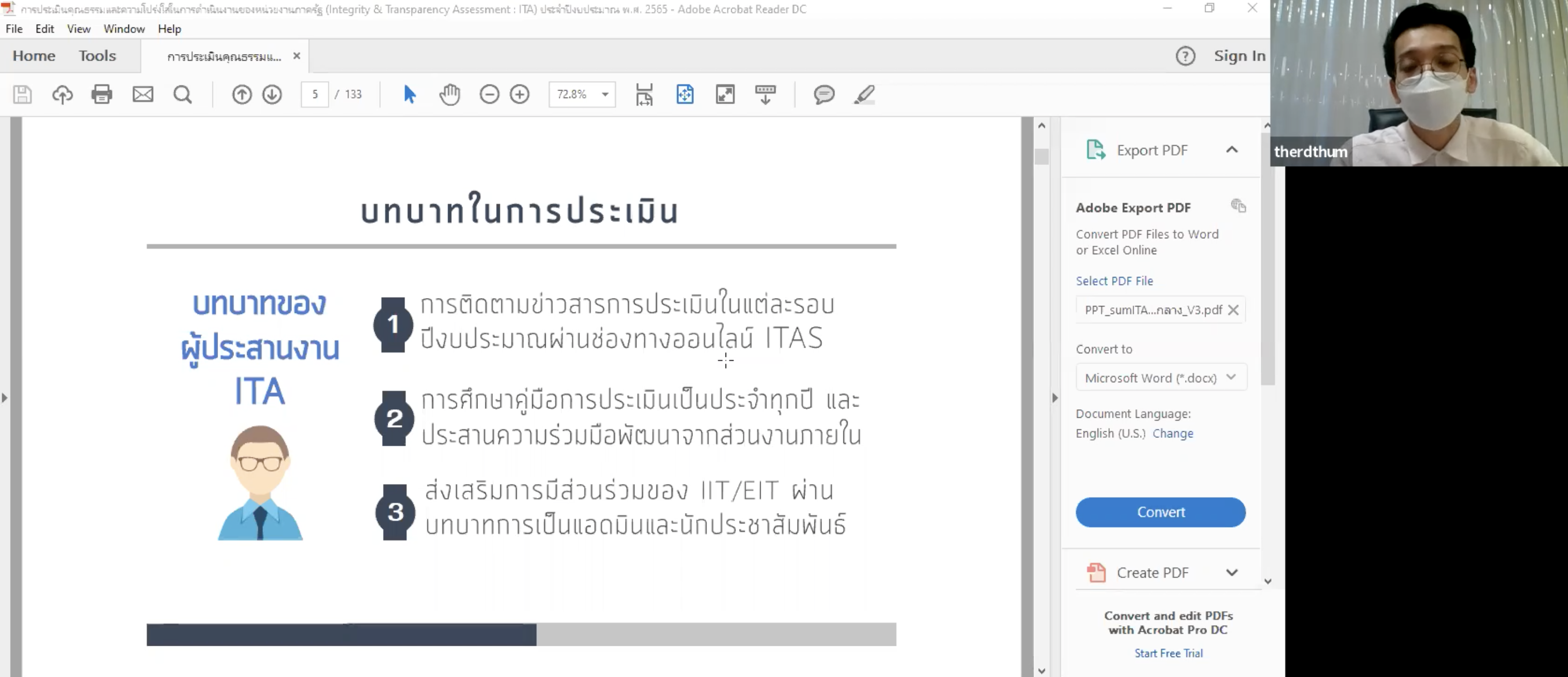Switch to the Tools tab

pos(97,56)
